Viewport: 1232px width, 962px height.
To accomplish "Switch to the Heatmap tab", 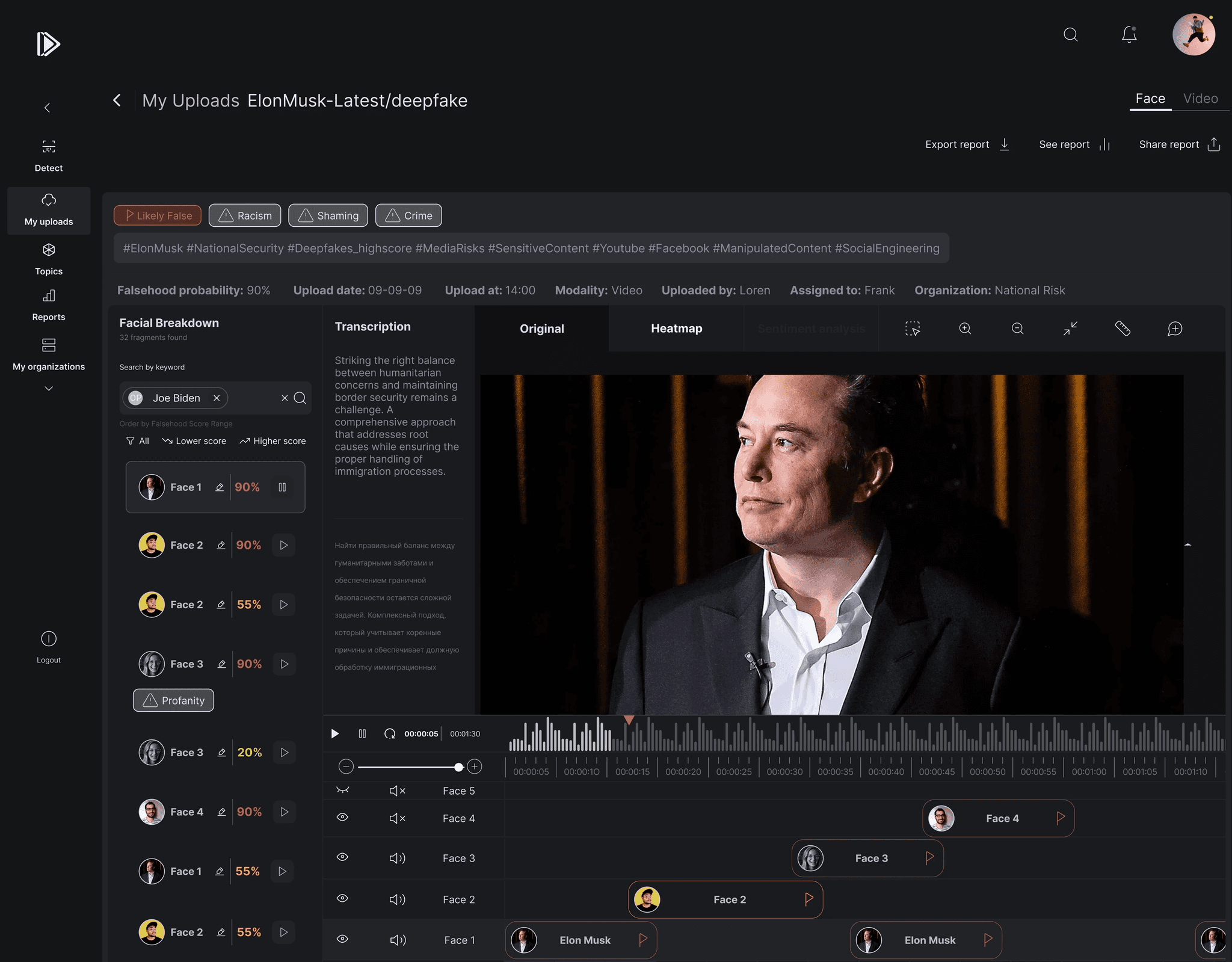I will tap(676, 328).
